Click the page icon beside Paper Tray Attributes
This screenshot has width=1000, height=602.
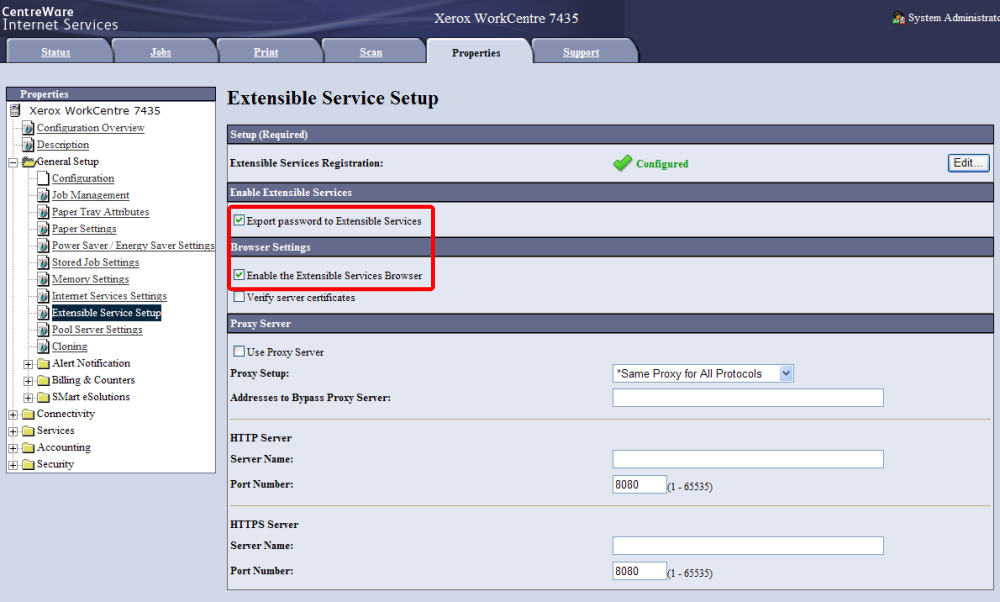pyautogui.click(x=43, y=212)
